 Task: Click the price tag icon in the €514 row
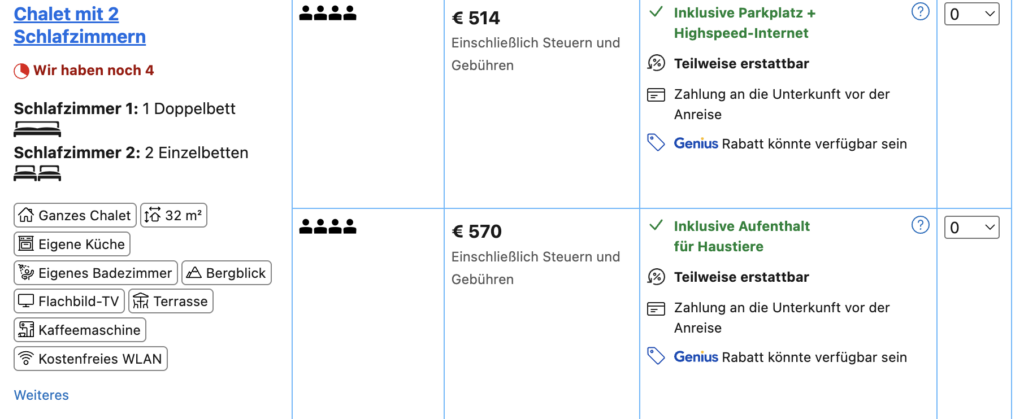click(x=656, y=143)
